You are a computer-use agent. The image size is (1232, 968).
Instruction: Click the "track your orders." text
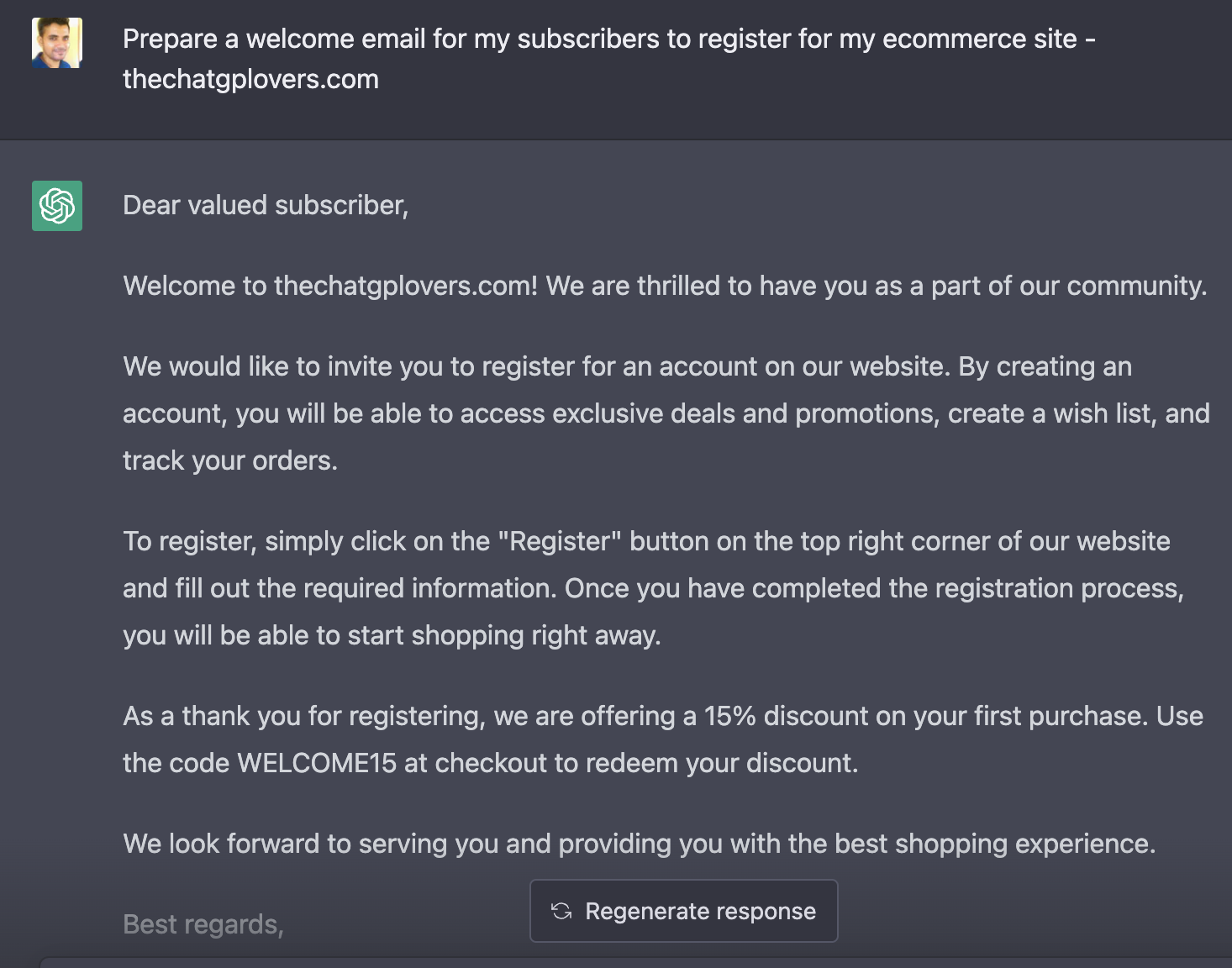point(230,461)
